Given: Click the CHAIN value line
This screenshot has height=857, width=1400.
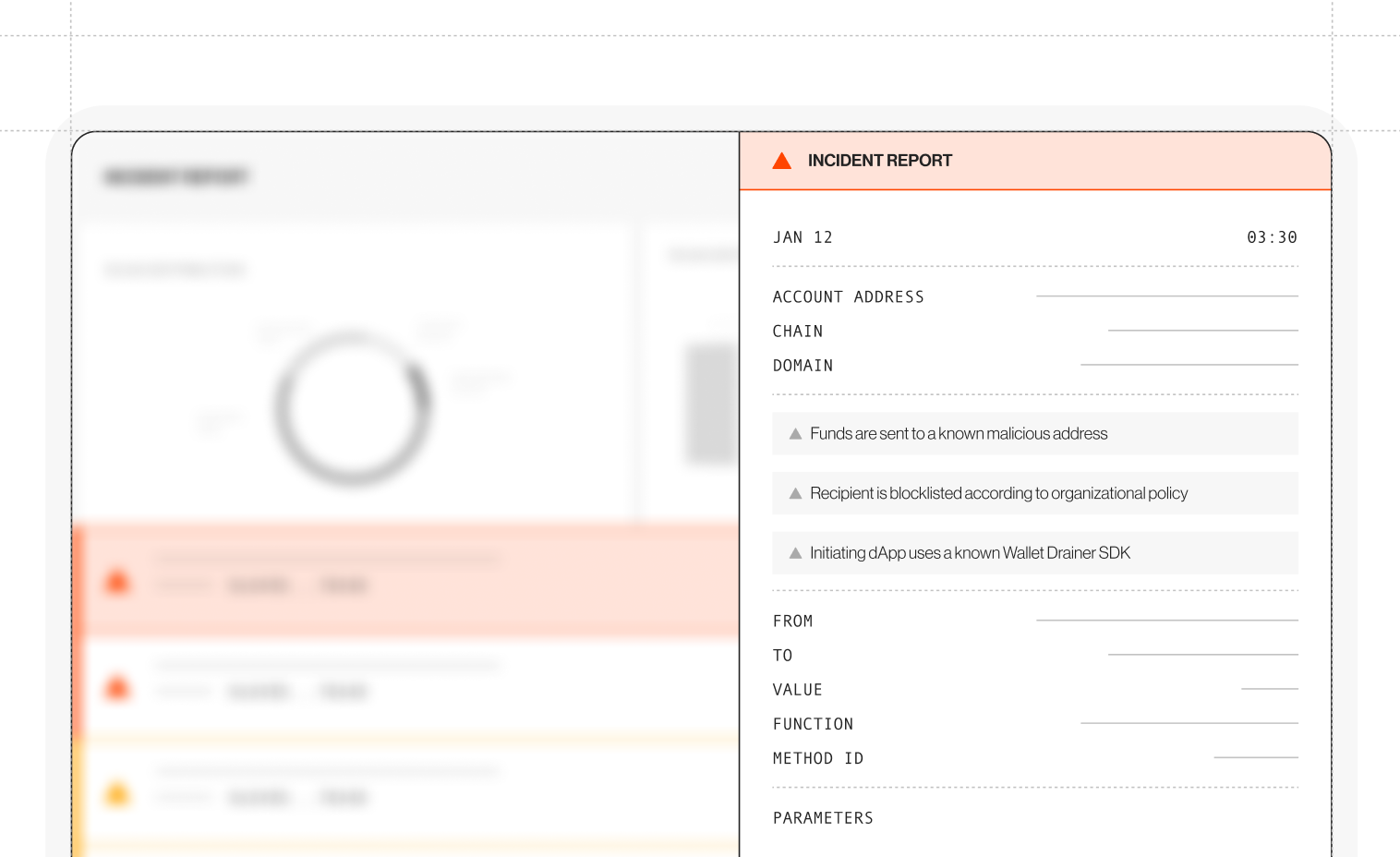Looking at the screenshot, I should point(1202,331).
